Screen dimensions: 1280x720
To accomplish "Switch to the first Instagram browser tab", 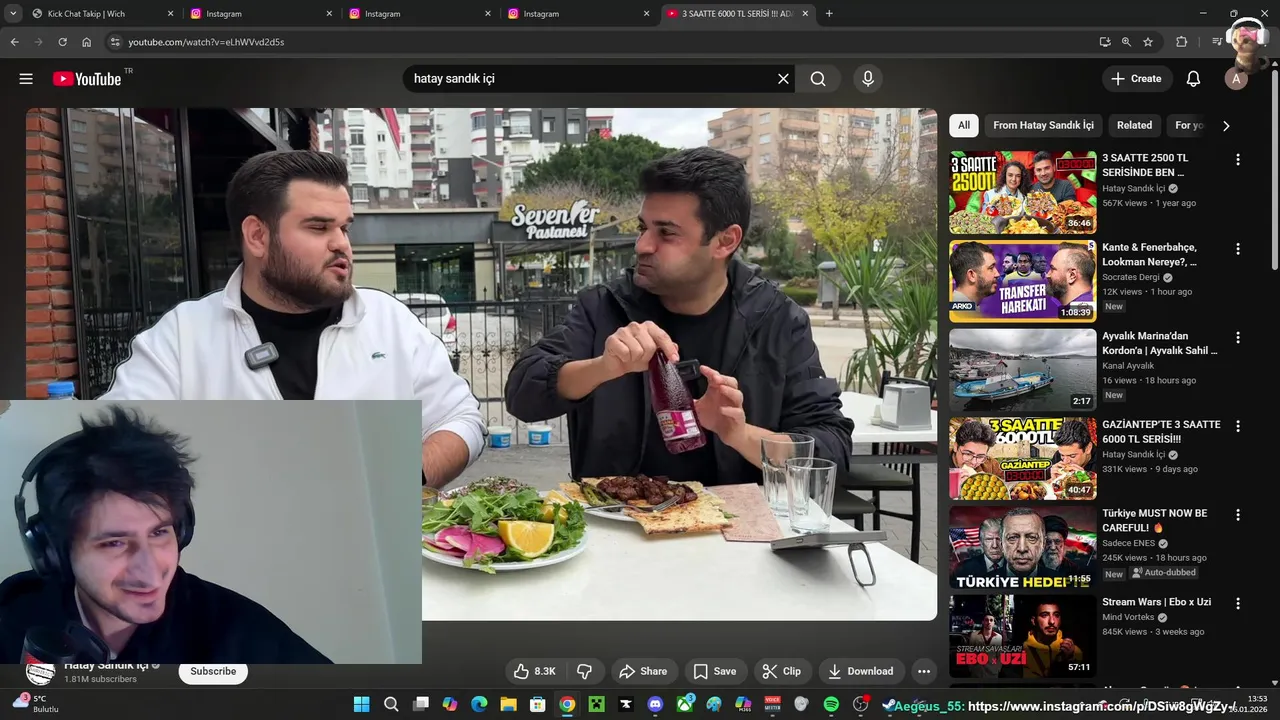I will coord(262,13).
